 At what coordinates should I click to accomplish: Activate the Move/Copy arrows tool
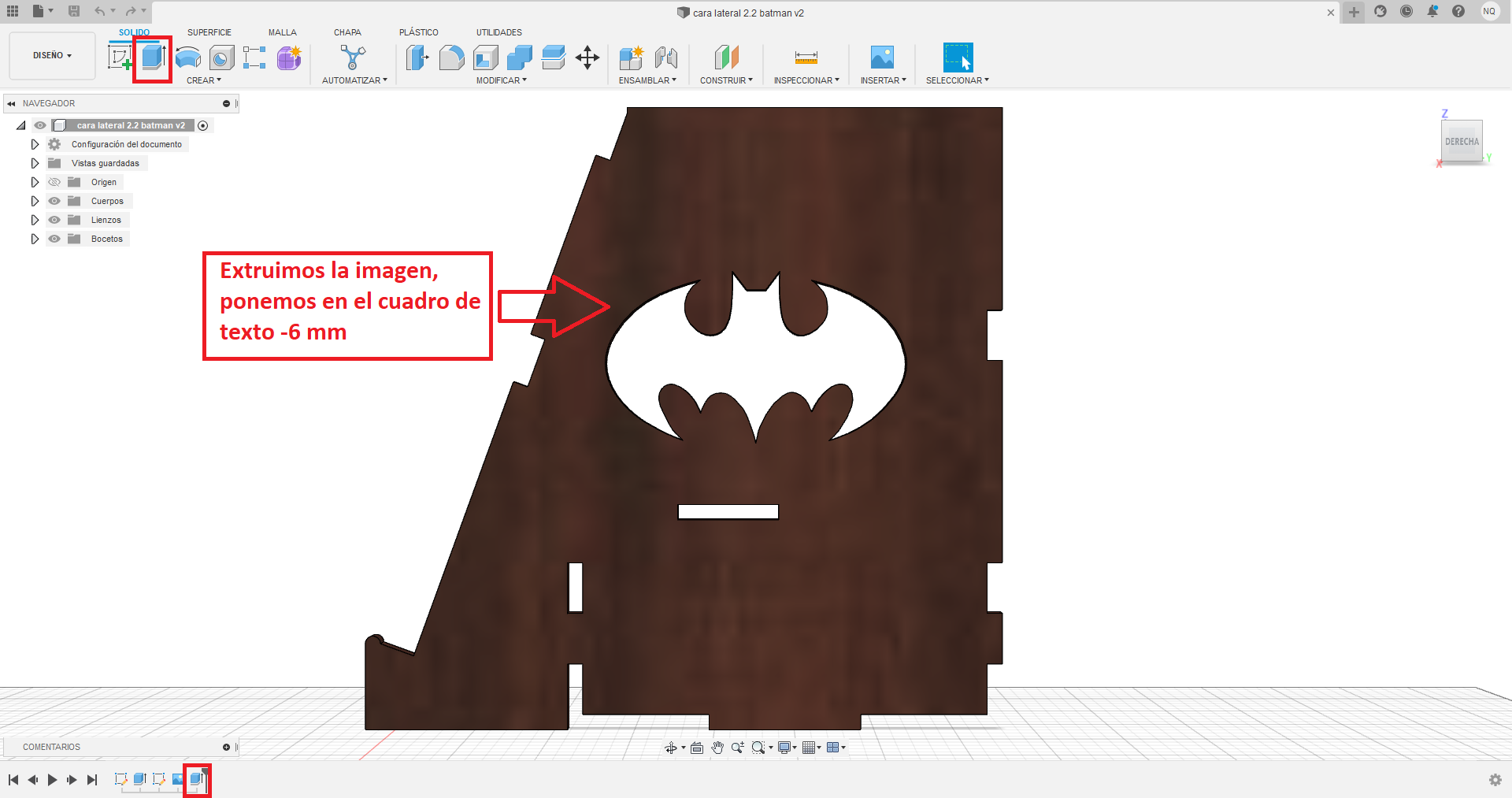587,58
